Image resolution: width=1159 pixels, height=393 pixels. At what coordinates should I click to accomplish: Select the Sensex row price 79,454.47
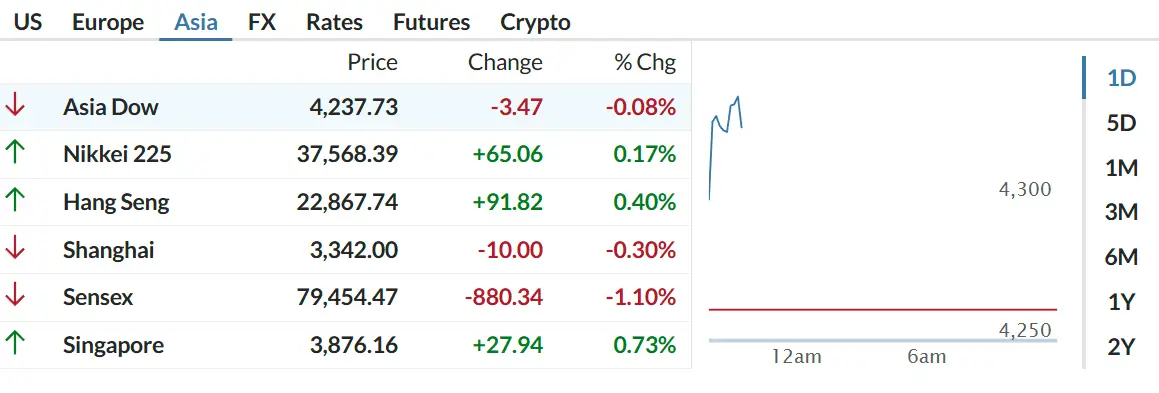(347, 297)
